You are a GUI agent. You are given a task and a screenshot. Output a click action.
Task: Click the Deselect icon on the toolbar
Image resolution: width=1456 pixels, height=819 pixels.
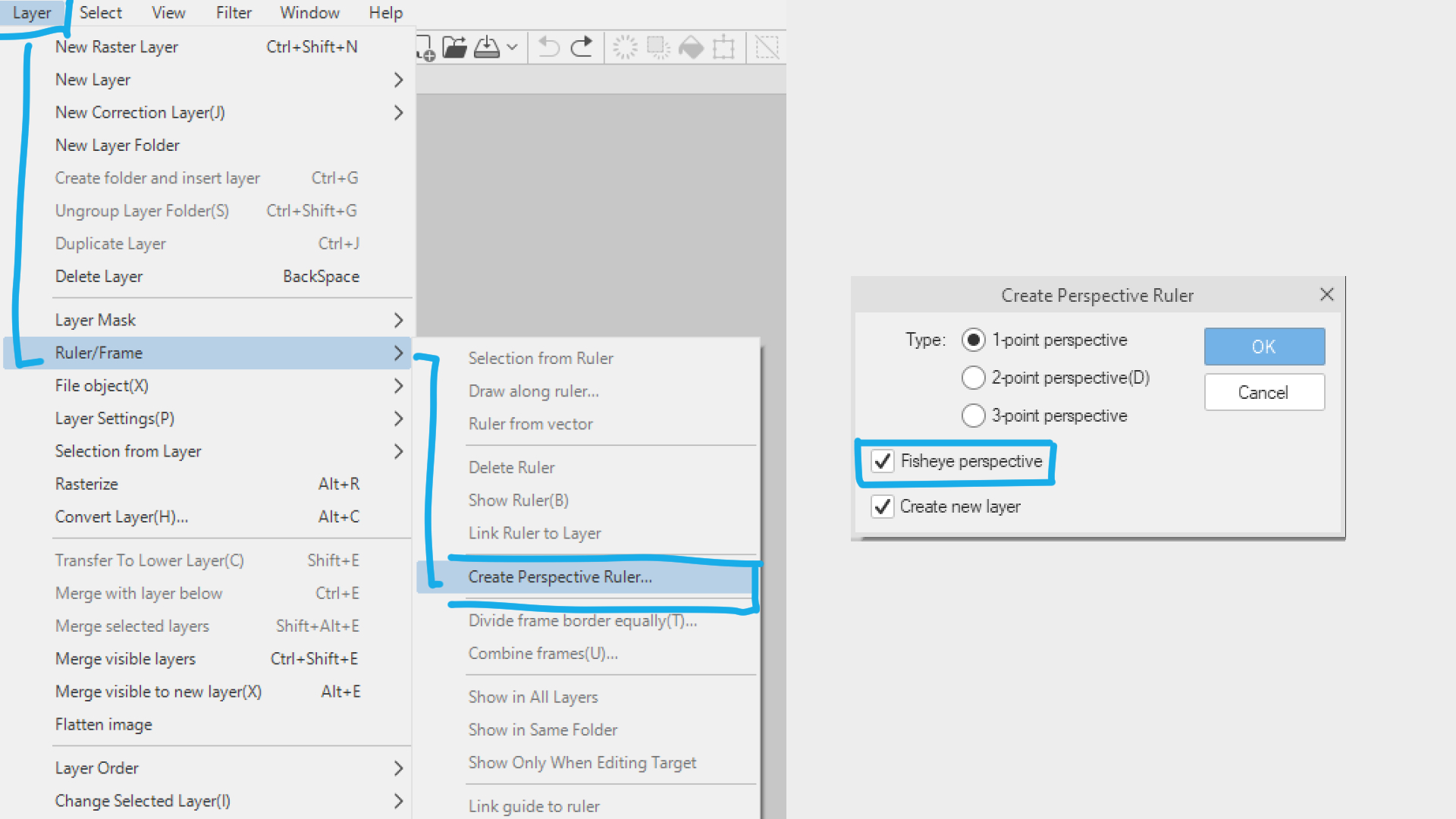[x=624, y=47]
